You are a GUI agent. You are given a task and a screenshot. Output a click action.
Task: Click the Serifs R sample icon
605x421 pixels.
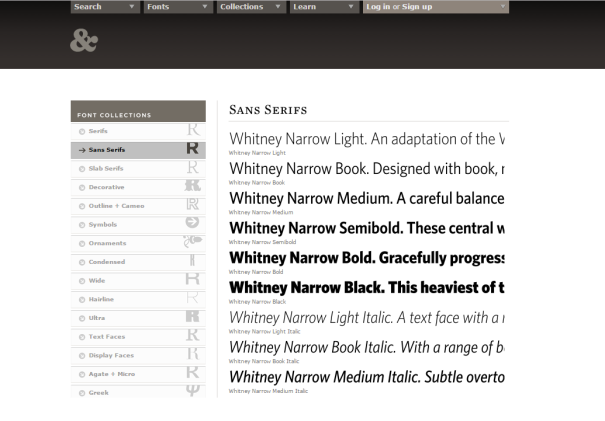[x=193, y=130]
